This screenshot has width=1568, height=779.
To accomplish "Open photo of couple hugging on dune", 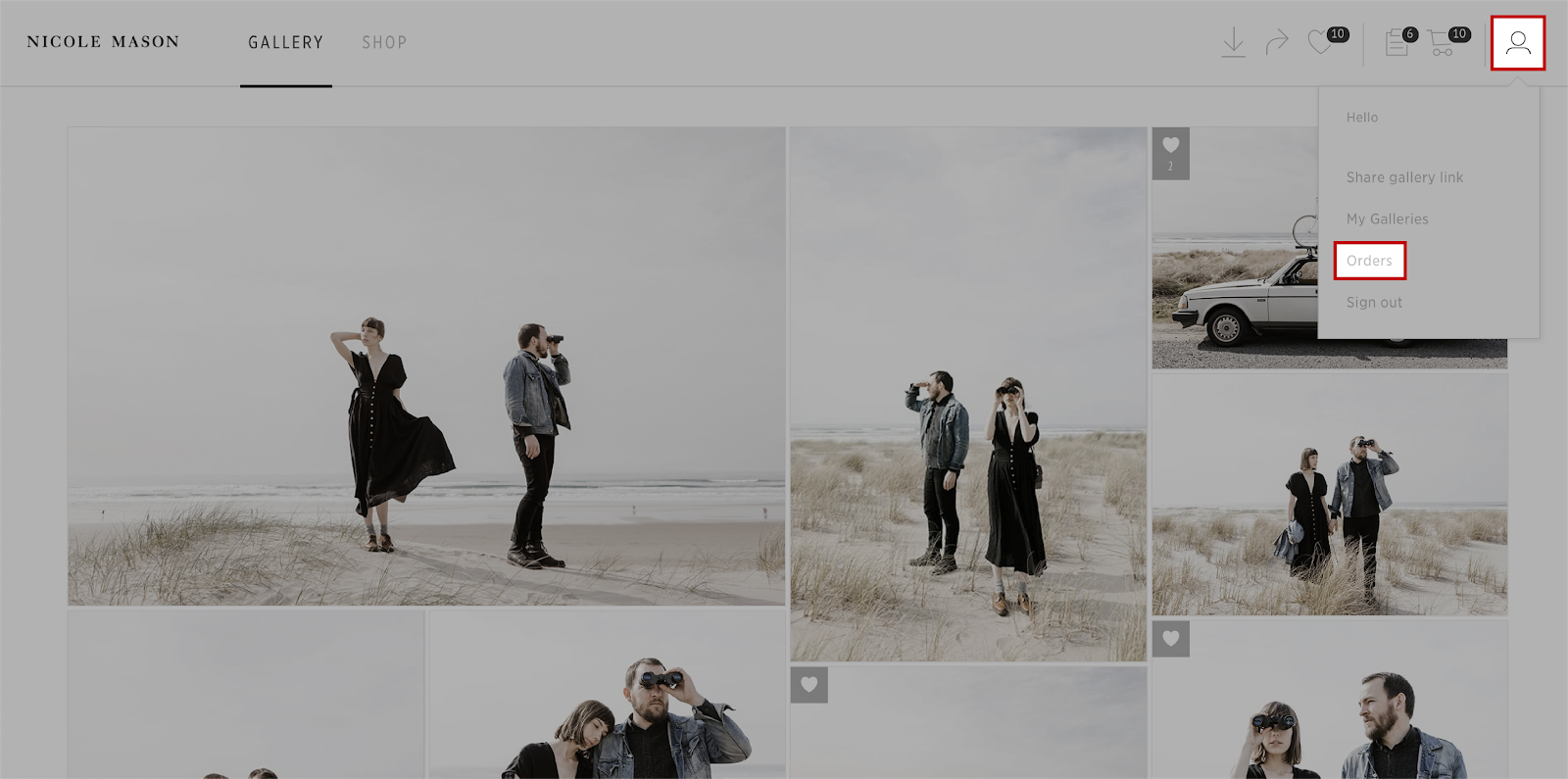I will [x=1330, y=495].
